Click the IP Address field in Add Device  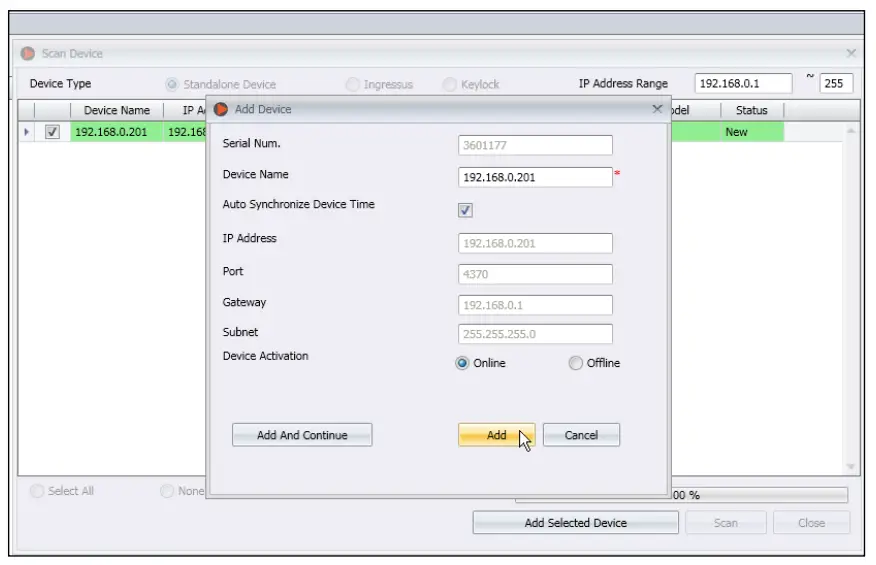click(535, 243)
